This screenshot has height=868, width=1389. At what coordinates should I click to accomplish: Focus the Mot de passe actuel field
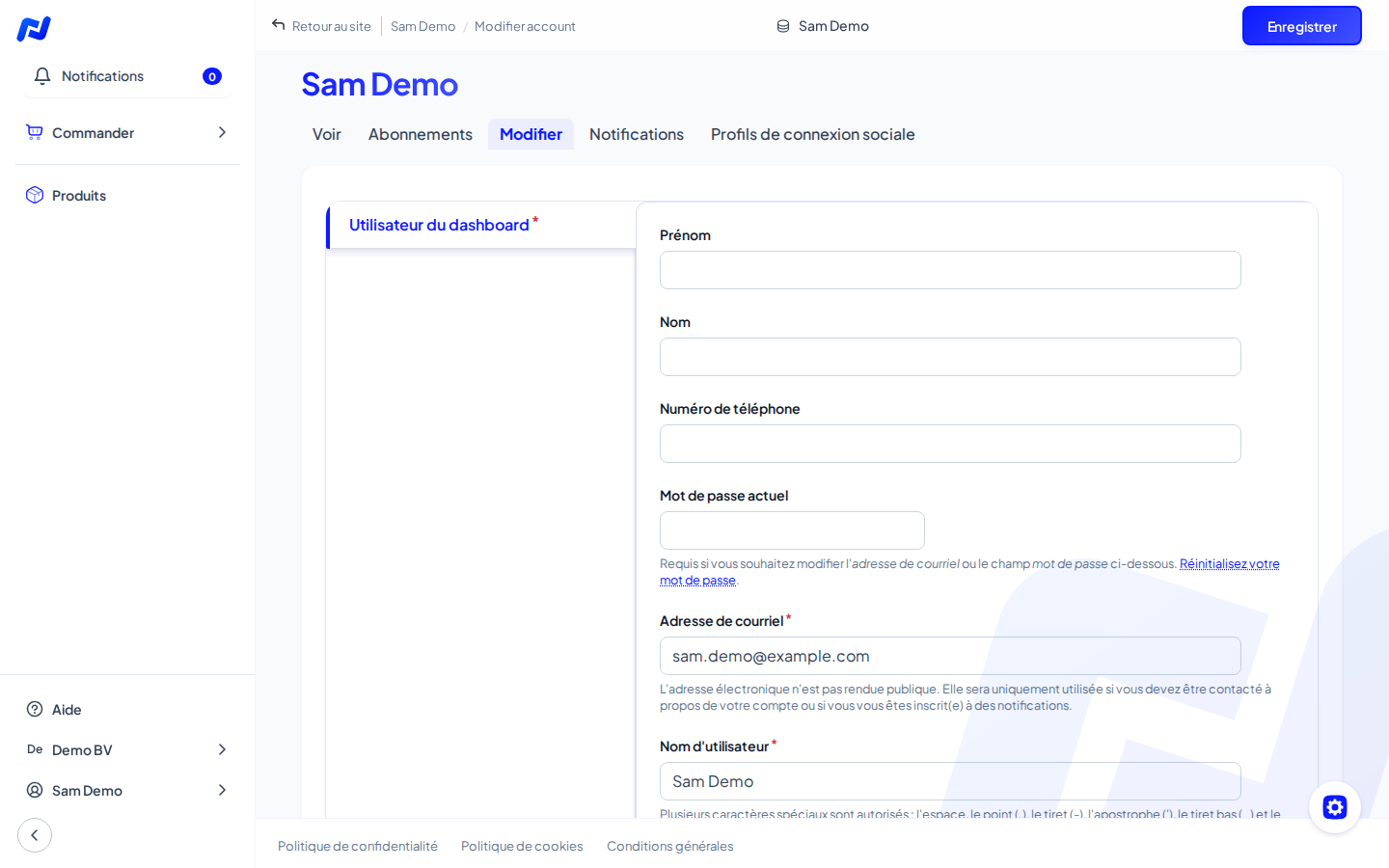tap(792, 530)
